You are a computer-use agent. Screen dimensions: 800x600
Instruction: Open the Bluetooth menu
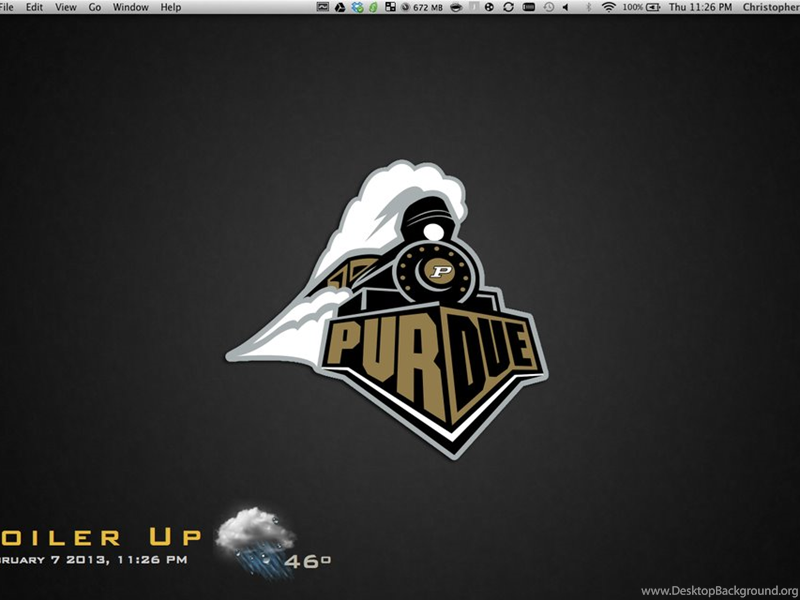pyautogui.click(x=588, y=7)
